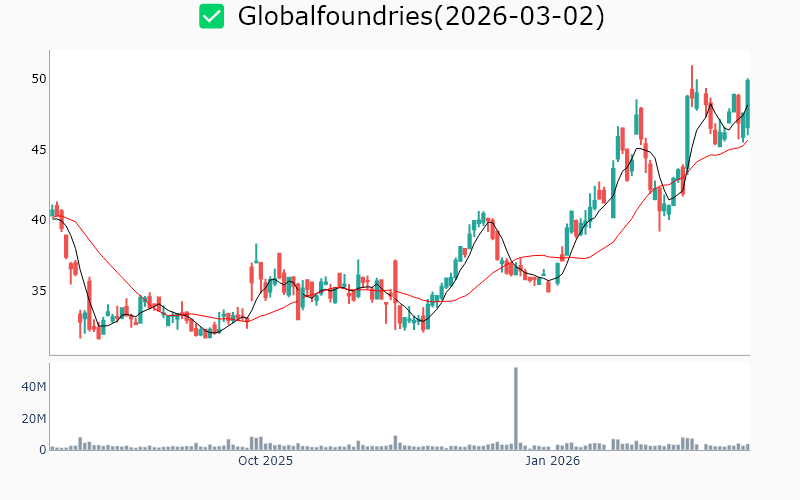Select the rightmost volume bar
800x500 pixels.
click(747, 447)
